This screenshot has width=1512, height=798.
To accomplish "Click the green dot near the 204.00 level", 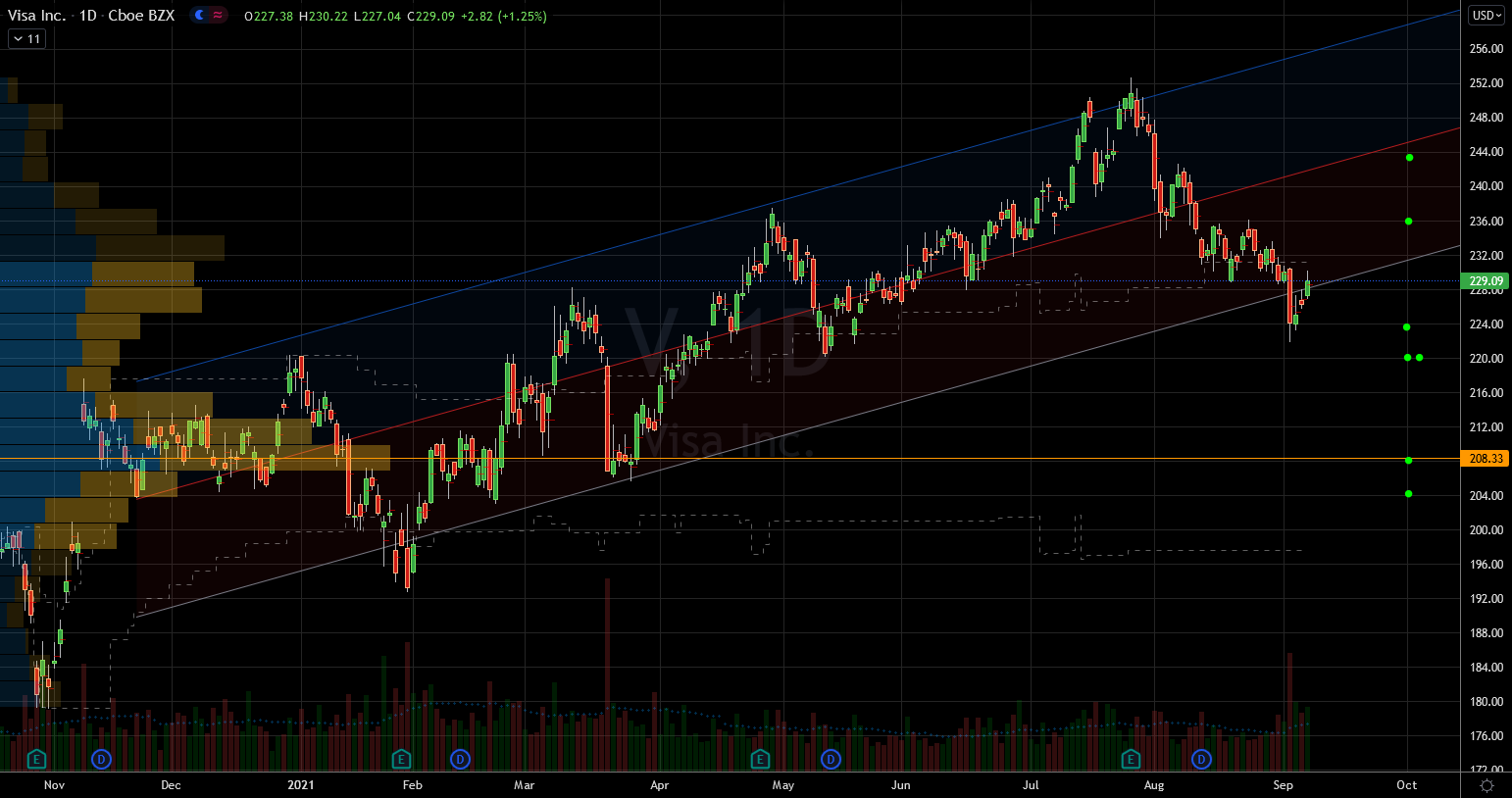I will pos(1409,494).
